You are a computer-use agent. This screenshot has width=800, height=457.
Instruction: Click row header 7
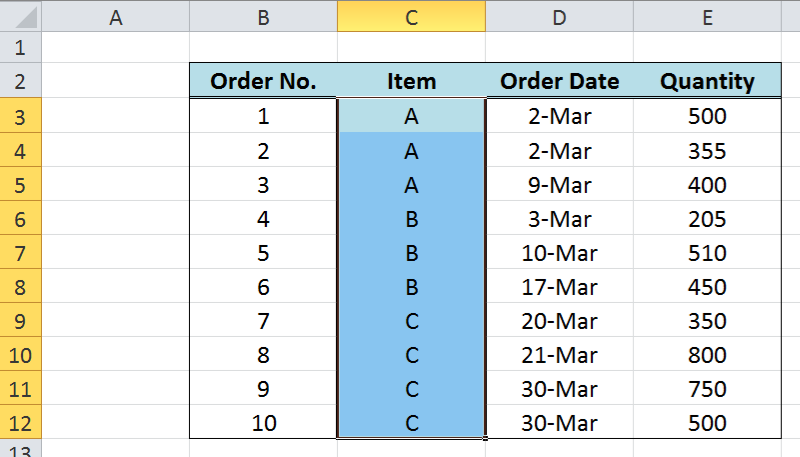pos(20,252)
